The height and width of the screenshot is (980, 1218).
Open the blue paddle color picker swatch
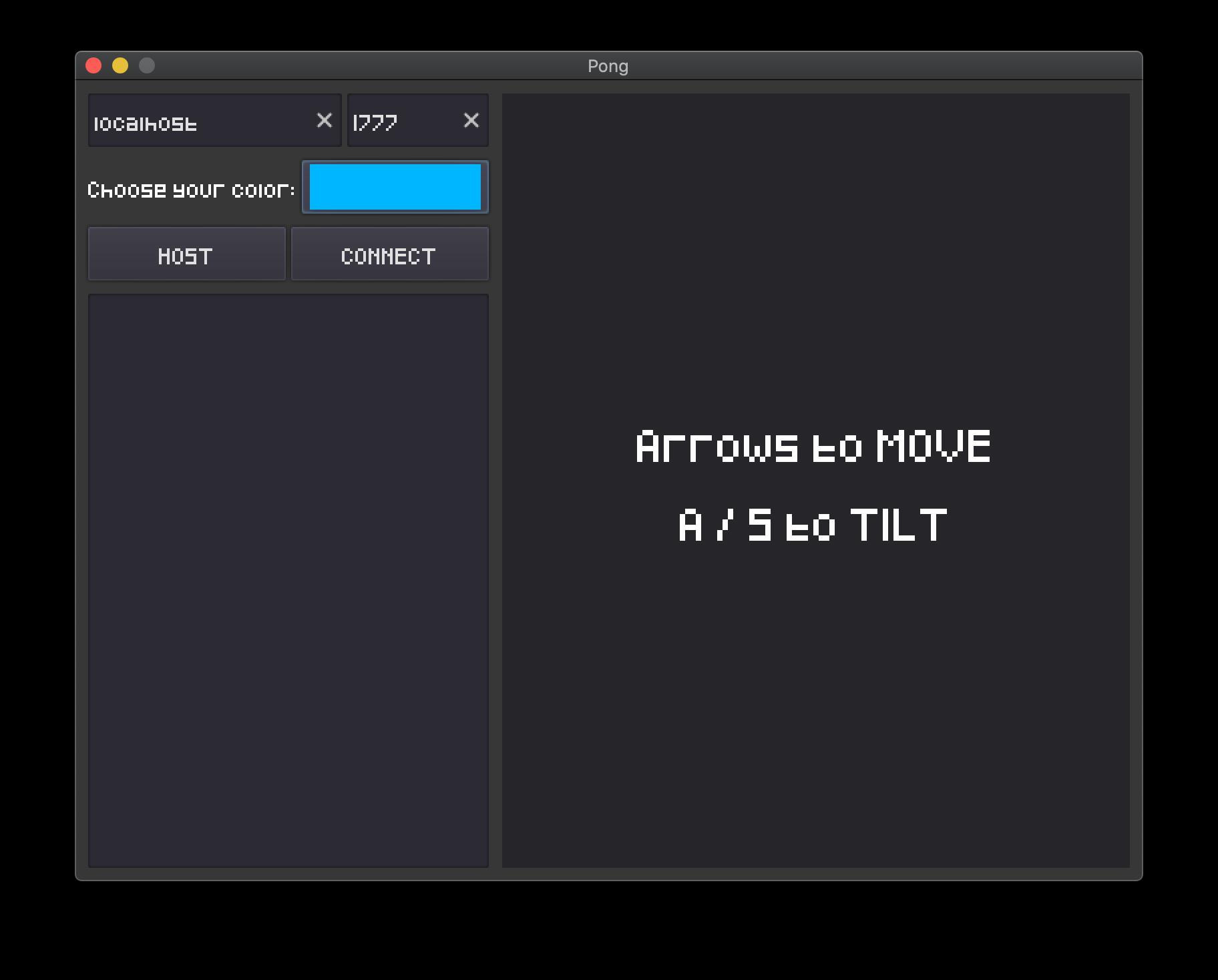[395, 187]
